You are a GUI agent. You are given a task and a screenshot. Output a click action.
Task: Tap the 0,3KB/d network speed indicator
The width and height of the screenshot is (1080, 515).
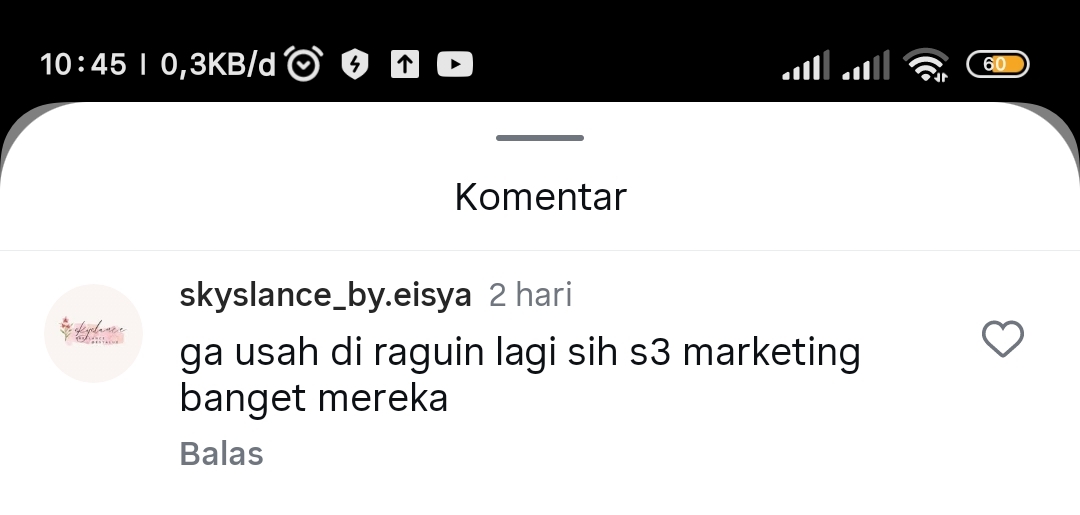pos(218,65)
